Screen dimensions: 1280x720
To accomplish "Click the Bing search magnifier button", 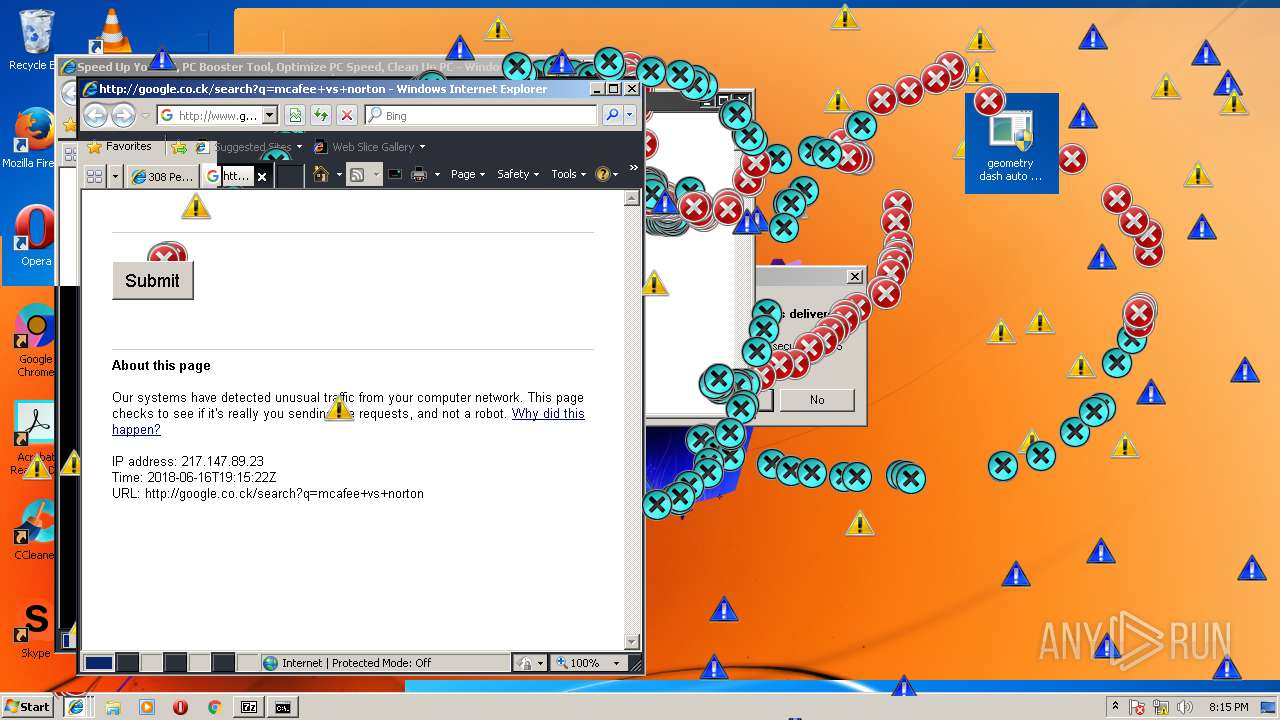I will 612,116.
